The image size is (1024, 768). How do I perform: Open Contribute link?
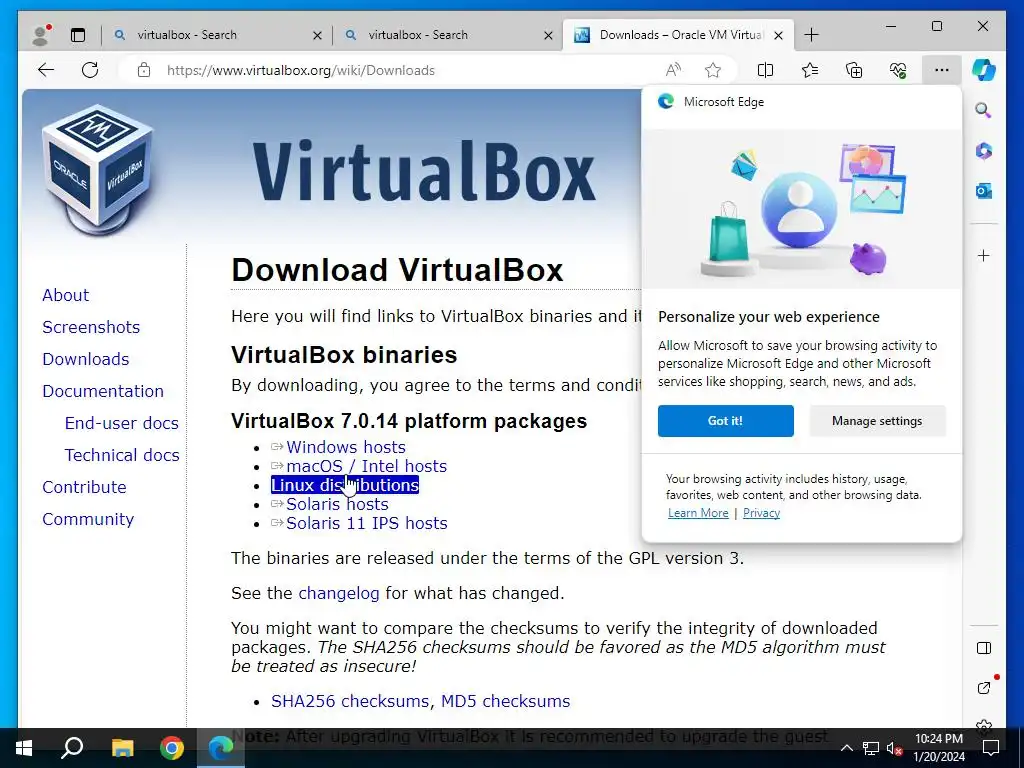(84, 487)
